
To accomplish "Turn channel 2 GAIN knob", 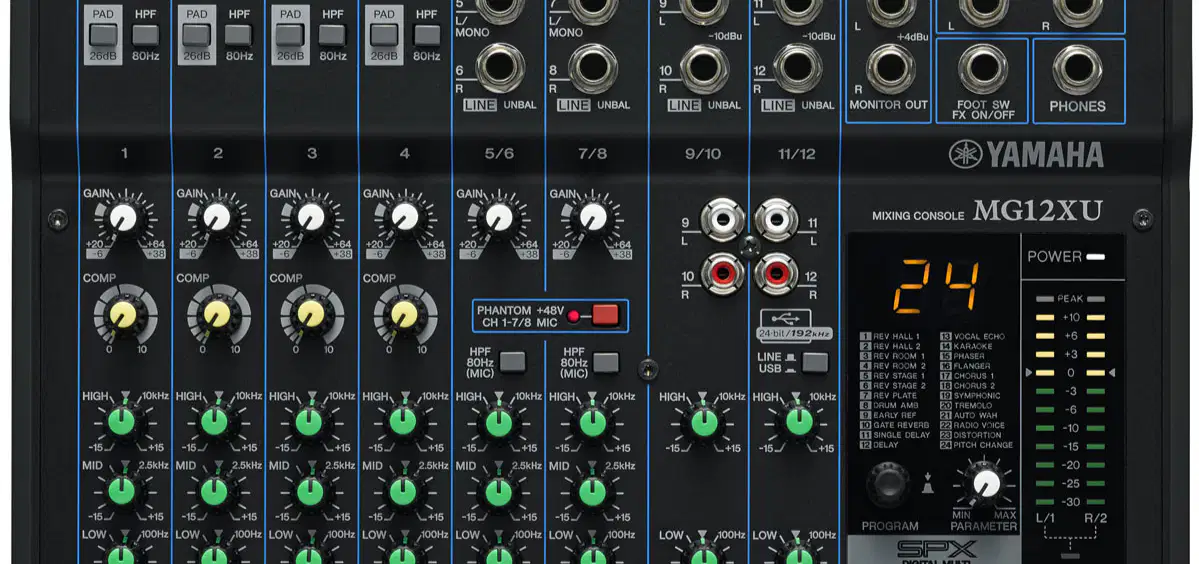I will [x=216, y=218].
